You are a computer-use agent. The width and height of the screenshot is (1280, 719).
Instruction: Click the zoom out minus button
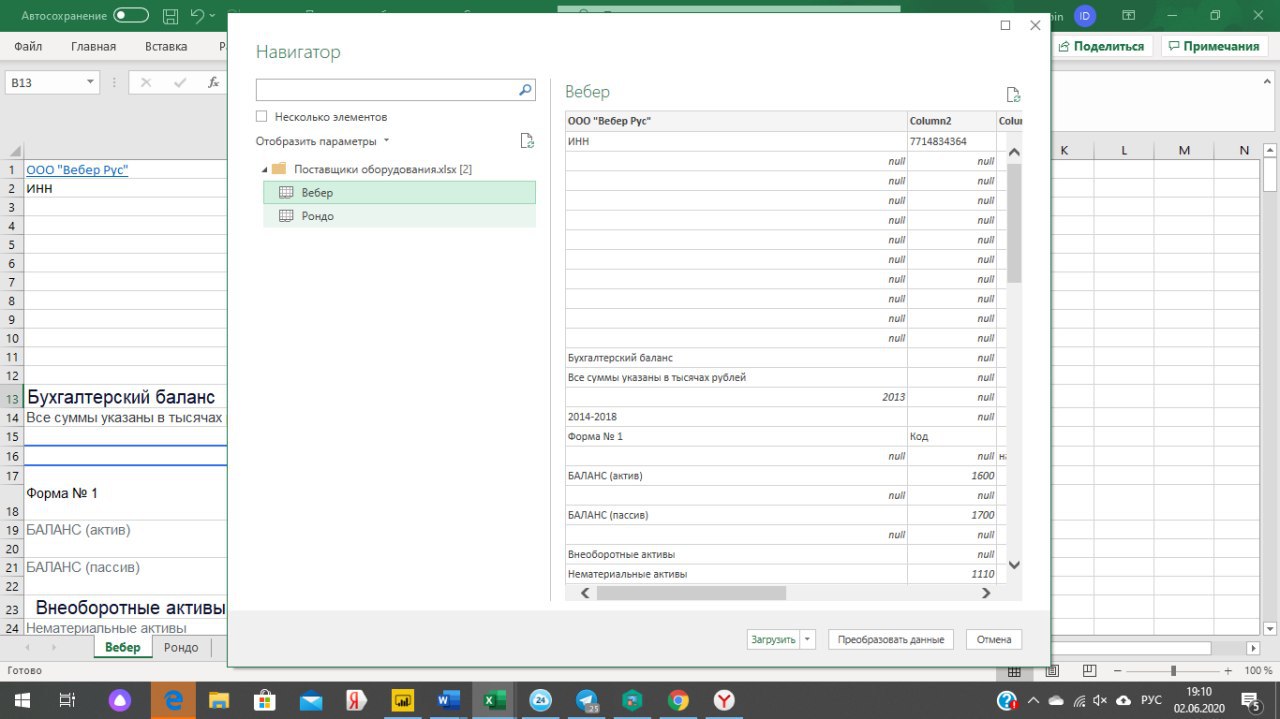[1116, 671]
